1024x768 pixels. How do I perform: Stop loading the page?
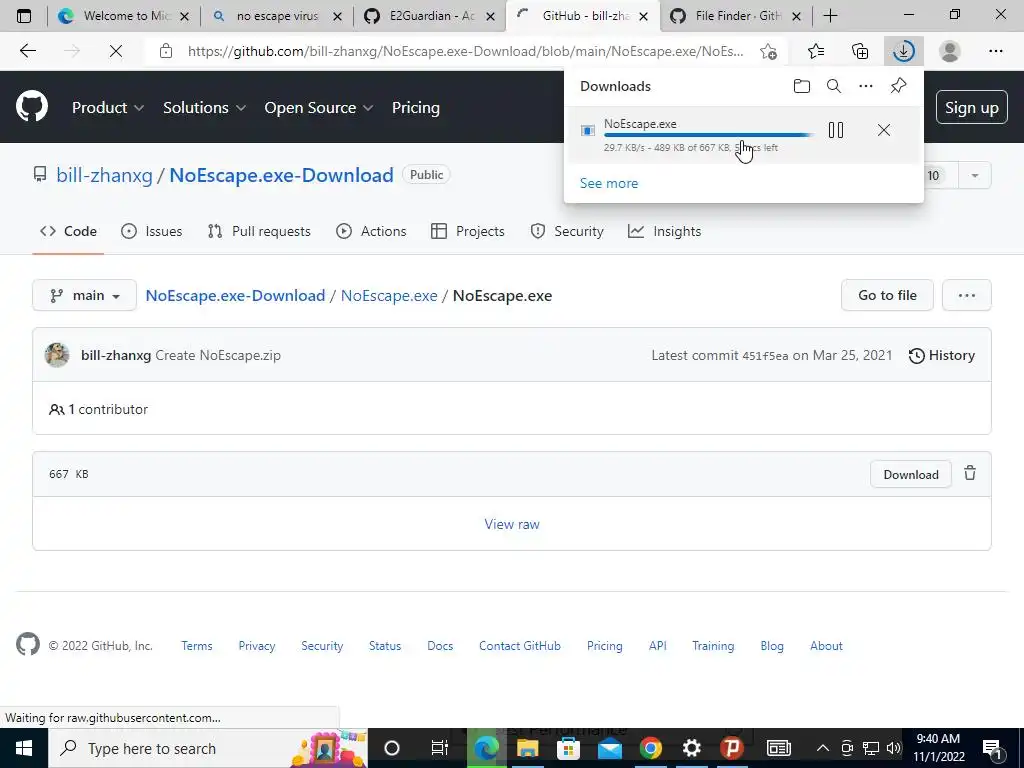pos(116,51)
